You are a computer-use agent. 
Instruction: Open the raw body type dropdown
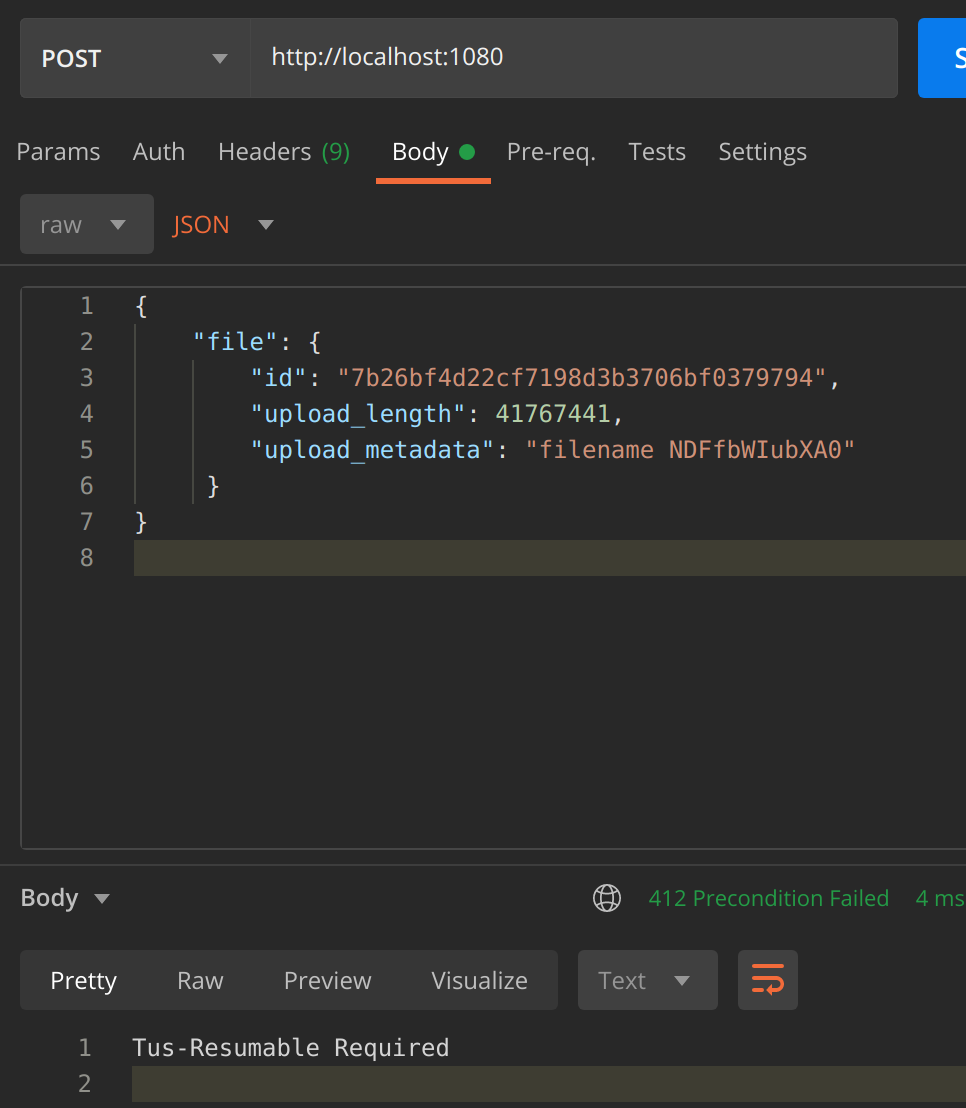[x=87, y=224]
